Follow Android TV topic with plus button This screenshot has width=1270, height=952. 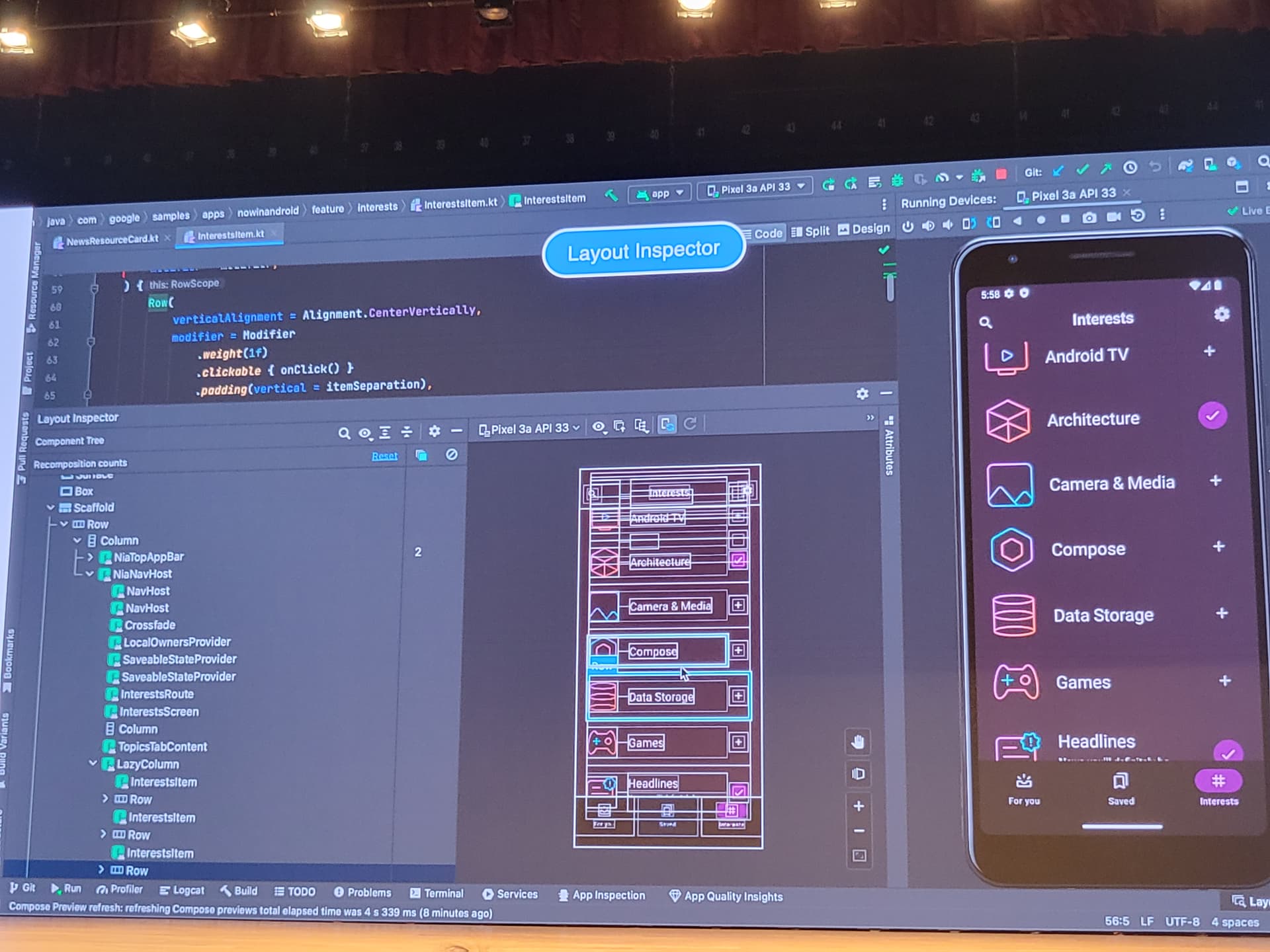[x=1209, y=351]
